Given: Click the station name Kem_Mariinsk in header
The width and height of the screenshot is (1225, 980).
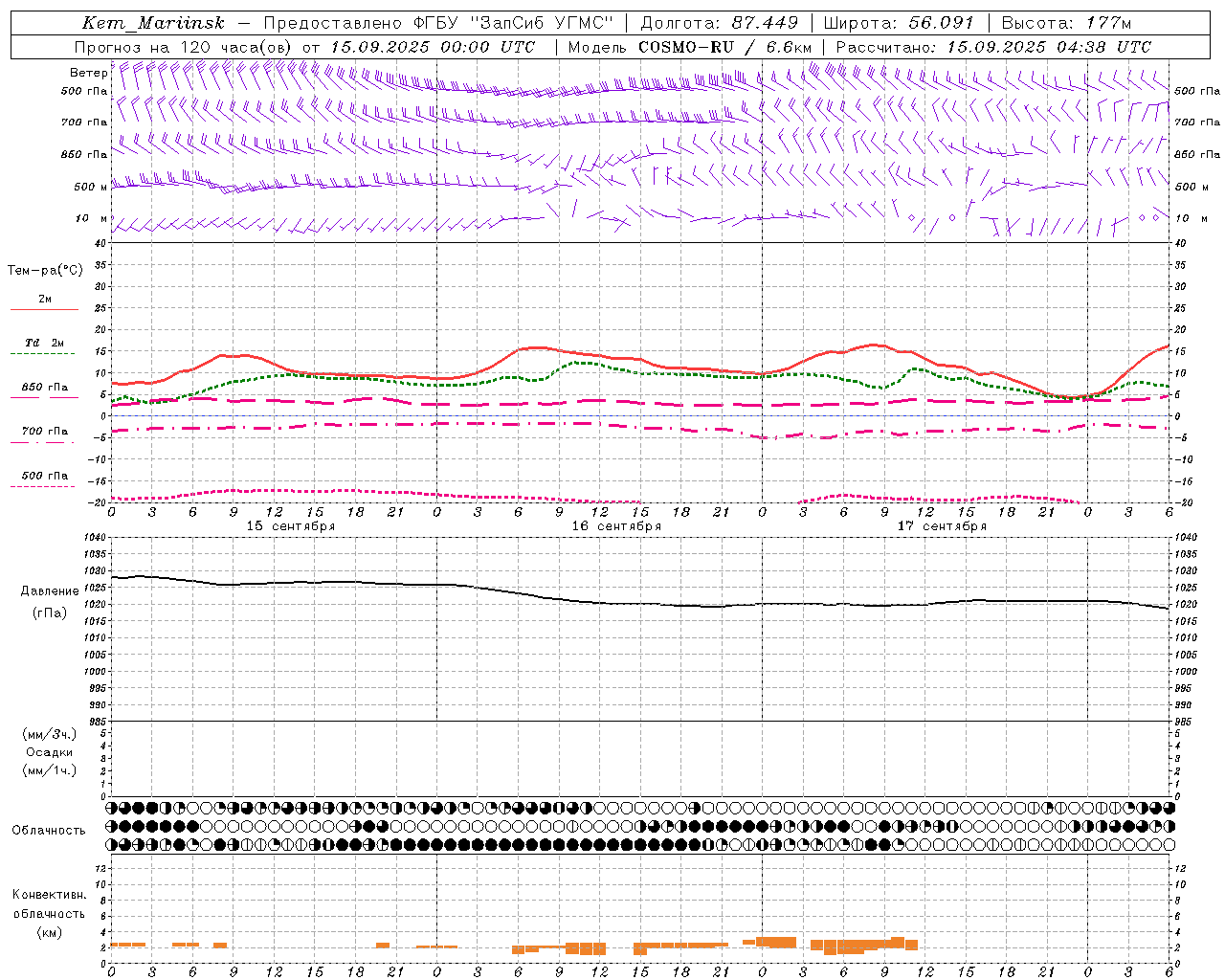Looking at the screenshot, I should [x=153, y=24].
